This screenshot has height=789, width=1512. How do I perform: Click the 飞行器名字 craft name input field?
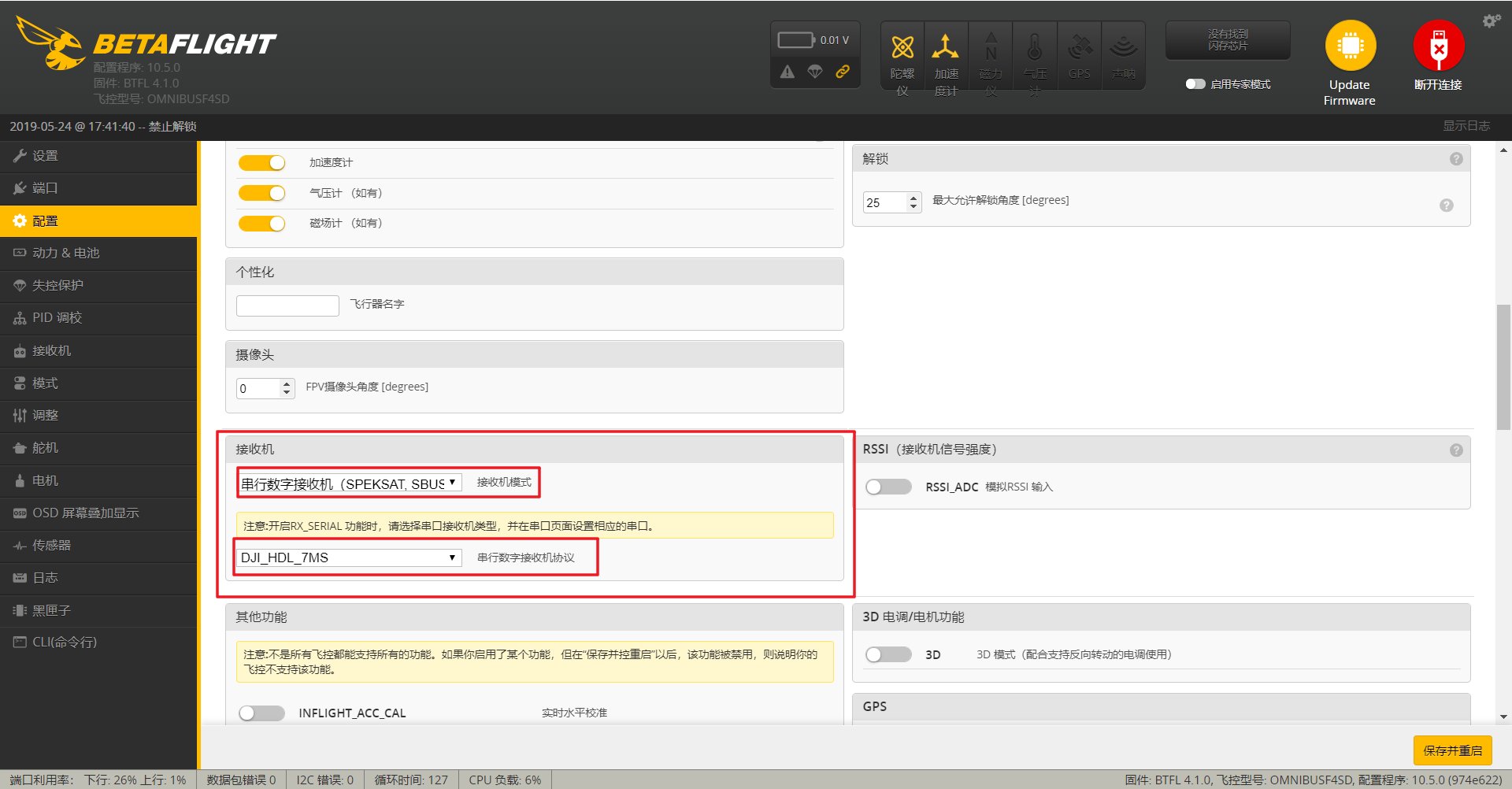pos(287,306)
